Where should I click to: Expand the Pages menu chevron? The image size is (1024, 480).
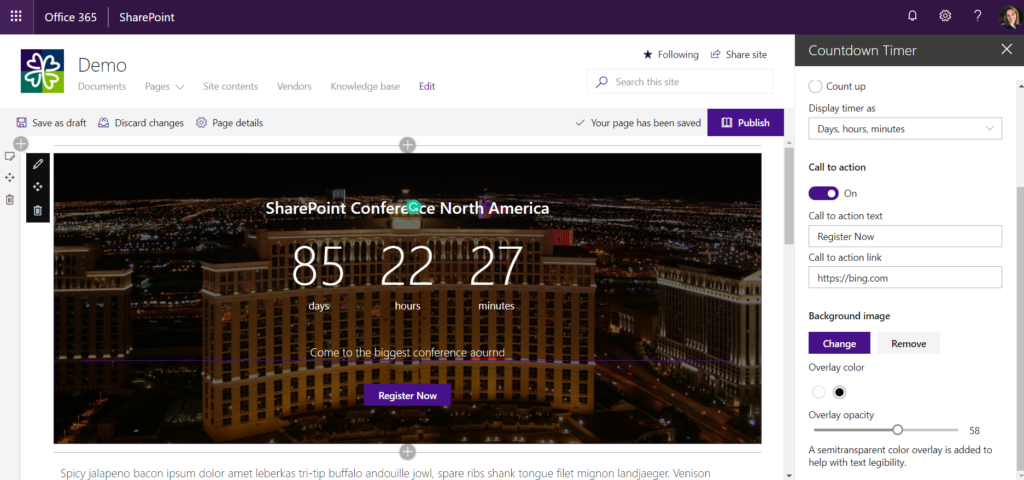point(180,87)
